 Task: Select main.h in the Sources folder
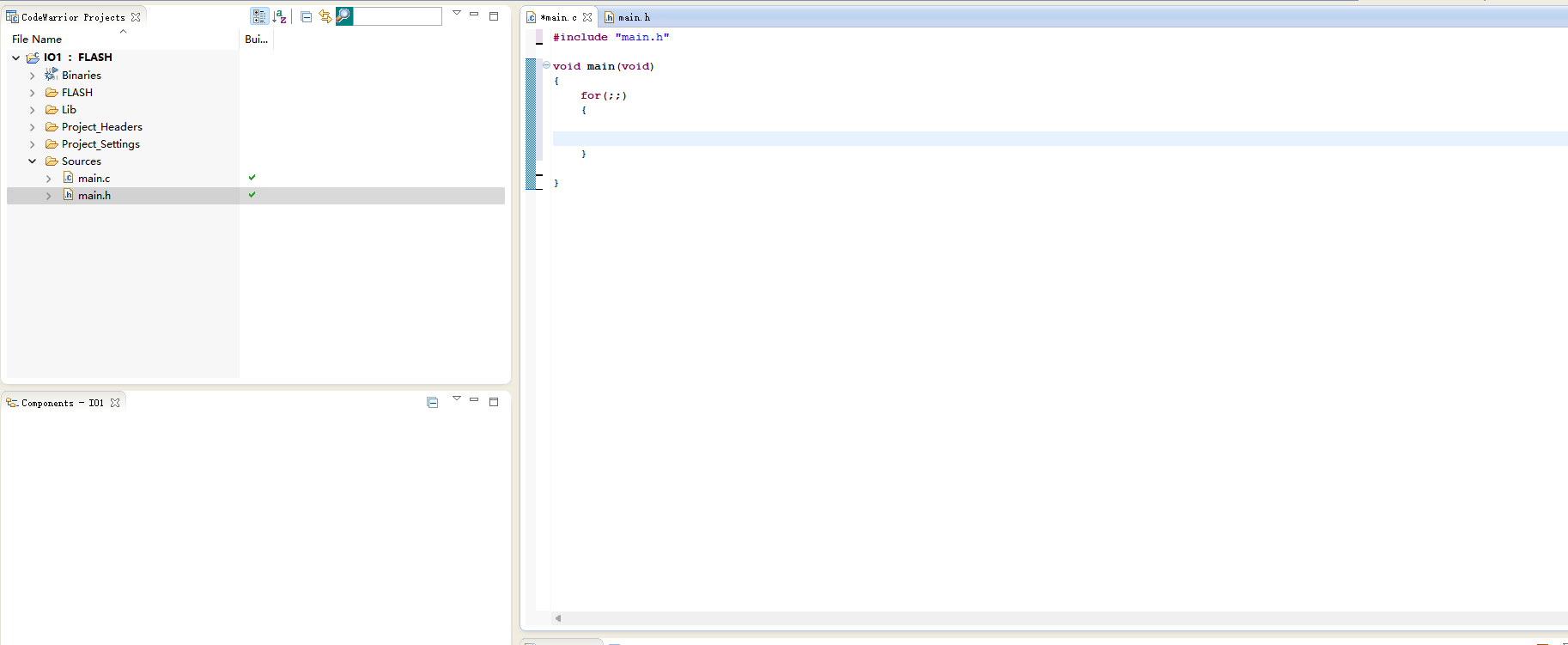coord(94,196)
